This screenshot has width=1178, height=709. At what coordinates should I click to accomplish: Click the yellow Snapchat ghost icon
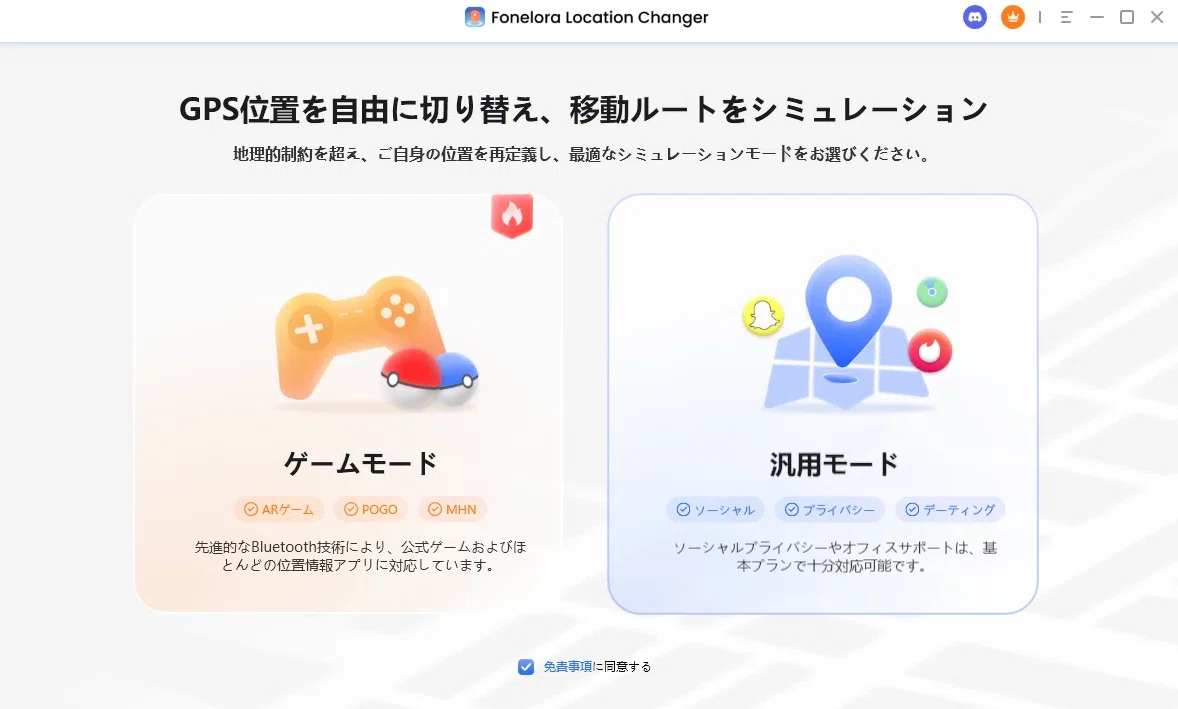(763, 315)
